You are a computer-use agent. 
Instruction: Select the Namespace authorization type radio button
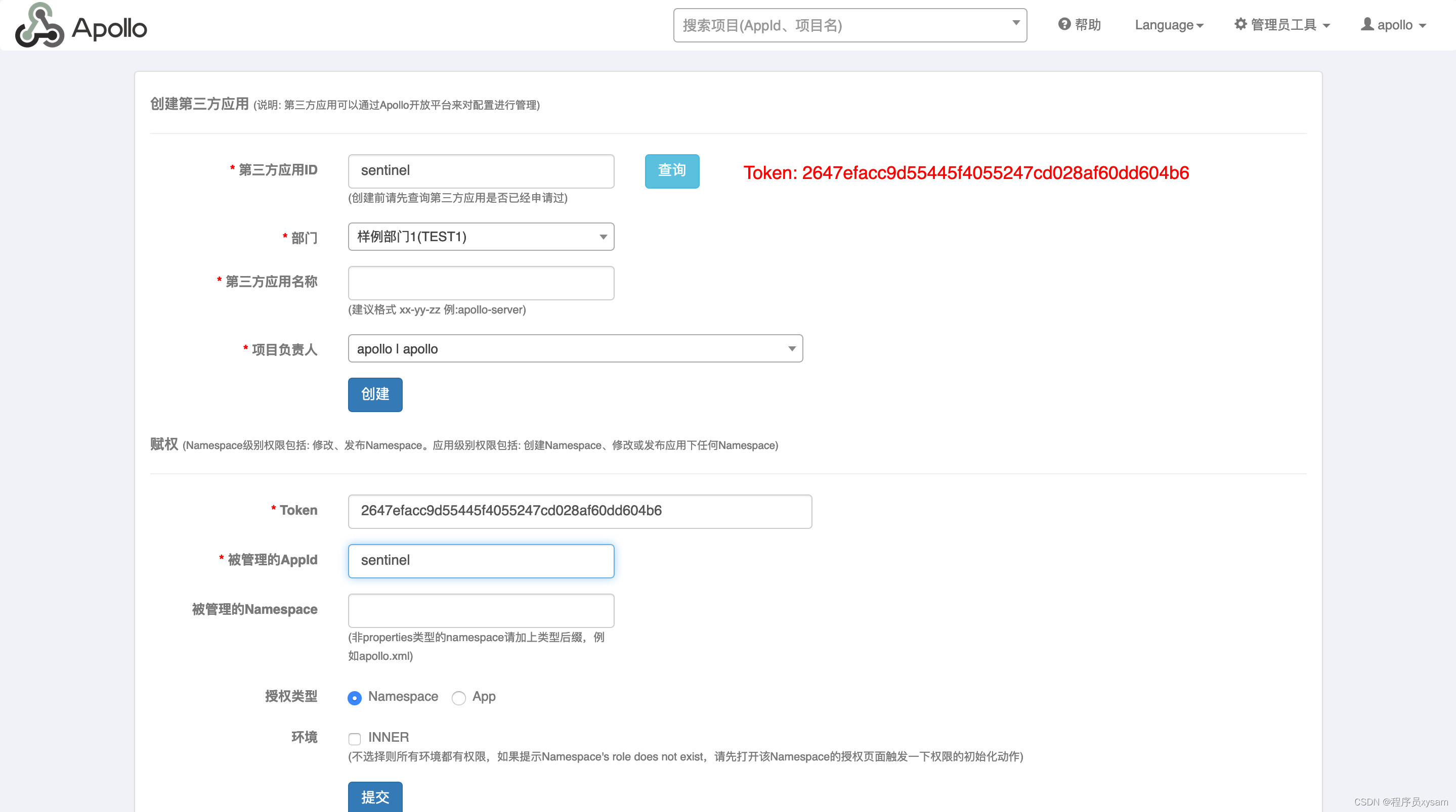click(355, 698)
